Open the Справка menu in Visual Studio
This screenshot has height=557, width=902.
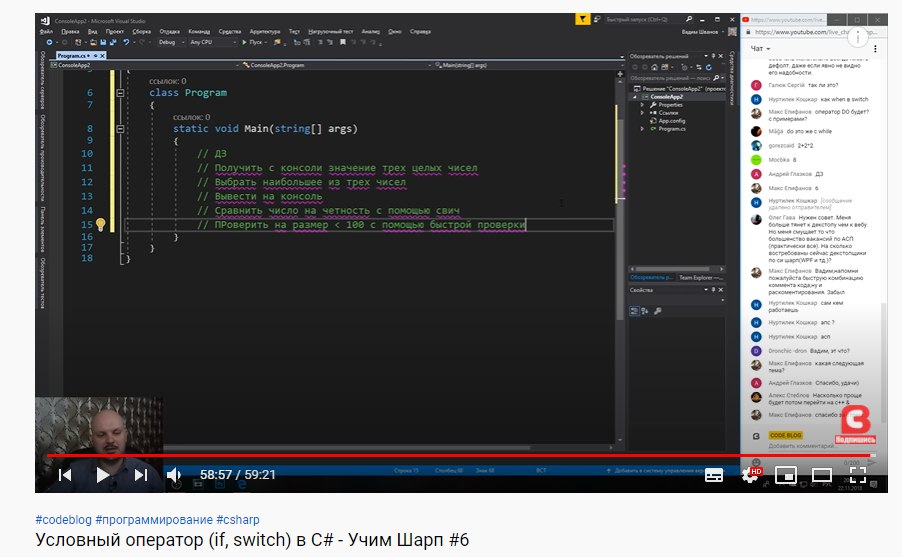[421, 32]
